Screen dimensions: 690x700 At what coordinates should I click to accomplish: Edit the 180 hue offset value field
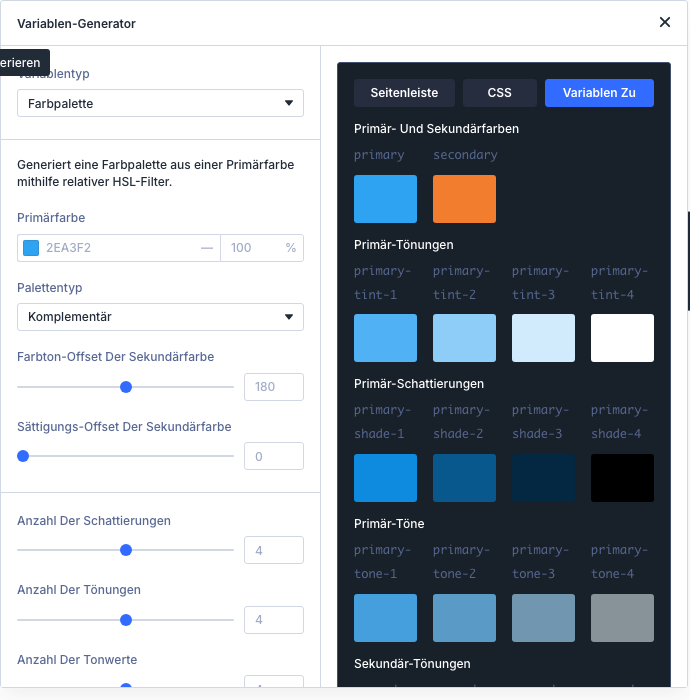(274, 387)
